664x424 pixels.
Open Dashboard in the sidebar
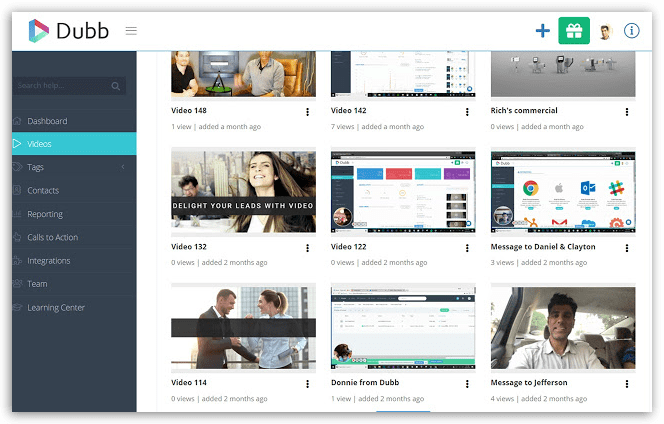(x=47, y=121)
